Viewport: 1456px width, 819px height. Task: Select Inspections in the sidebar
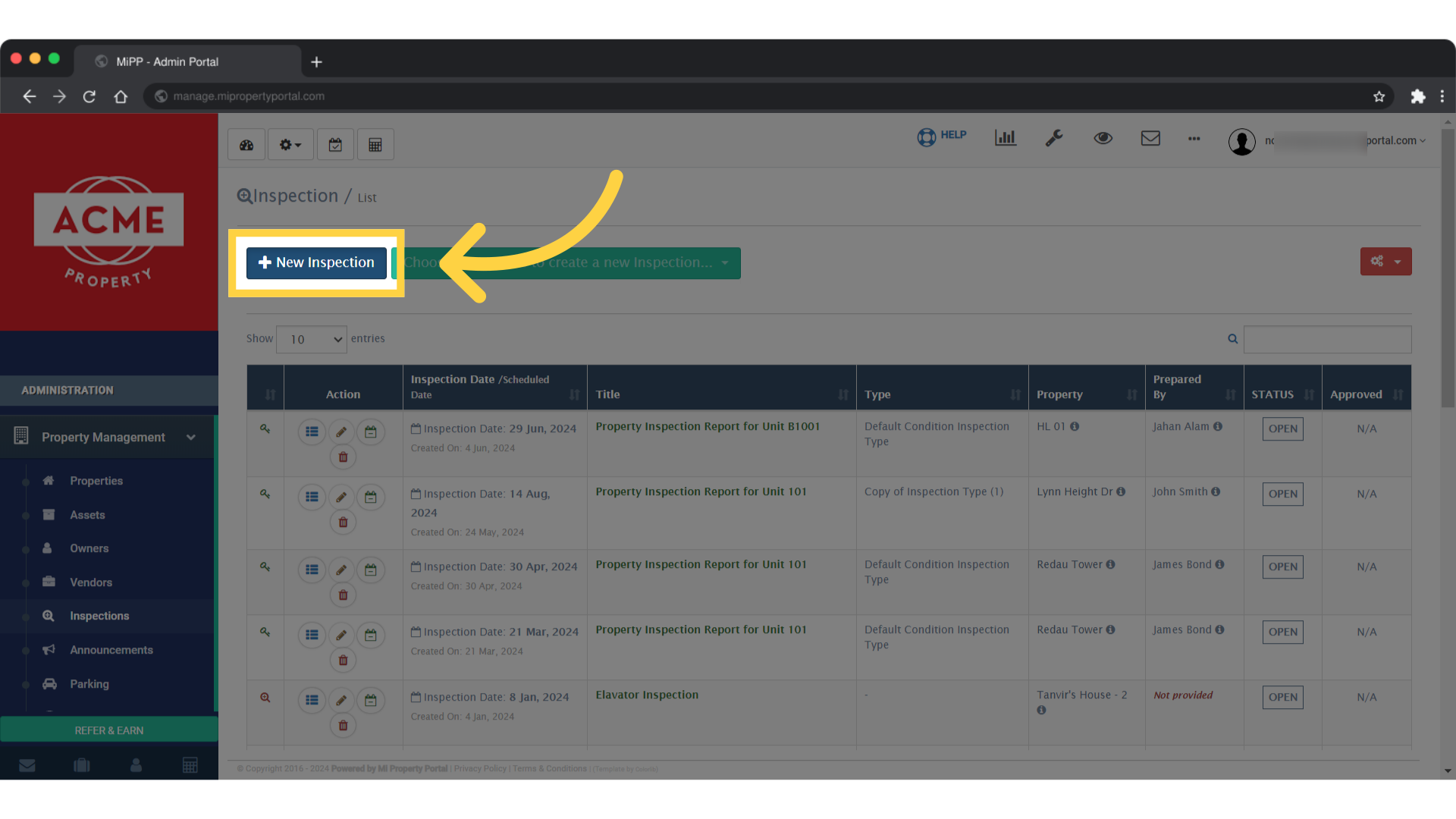point(99,616)
